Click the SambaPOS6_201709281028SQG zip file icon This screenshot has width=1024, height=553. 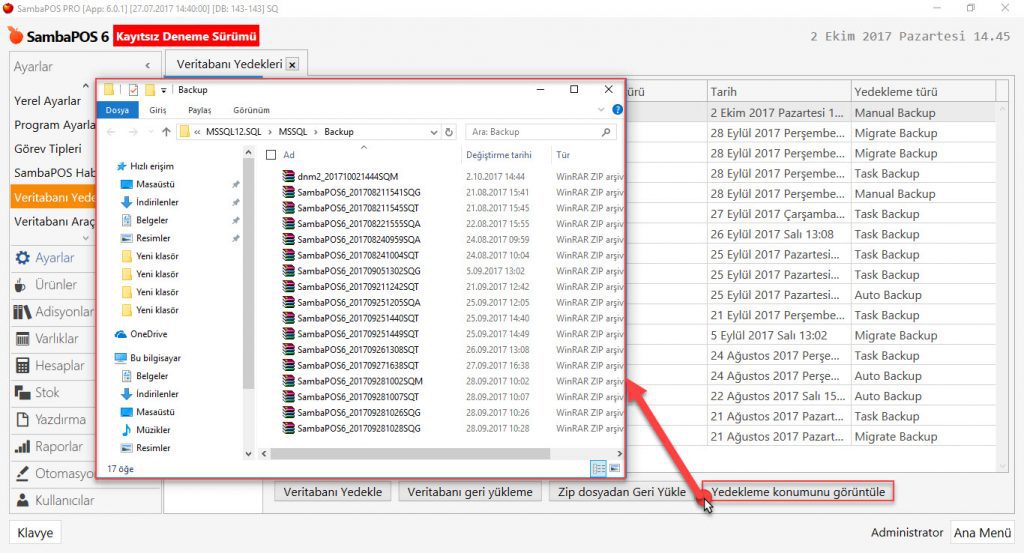coord(288,428)
